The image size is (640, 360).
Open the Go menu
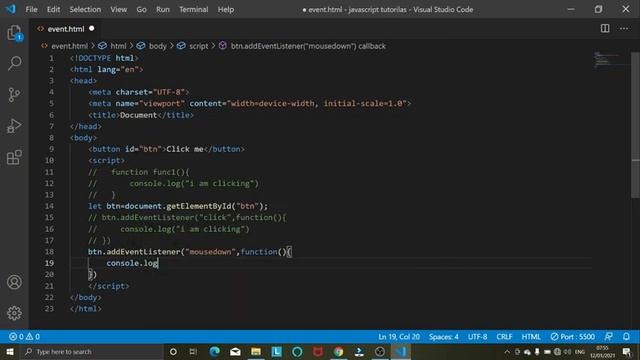pos(141,9)
